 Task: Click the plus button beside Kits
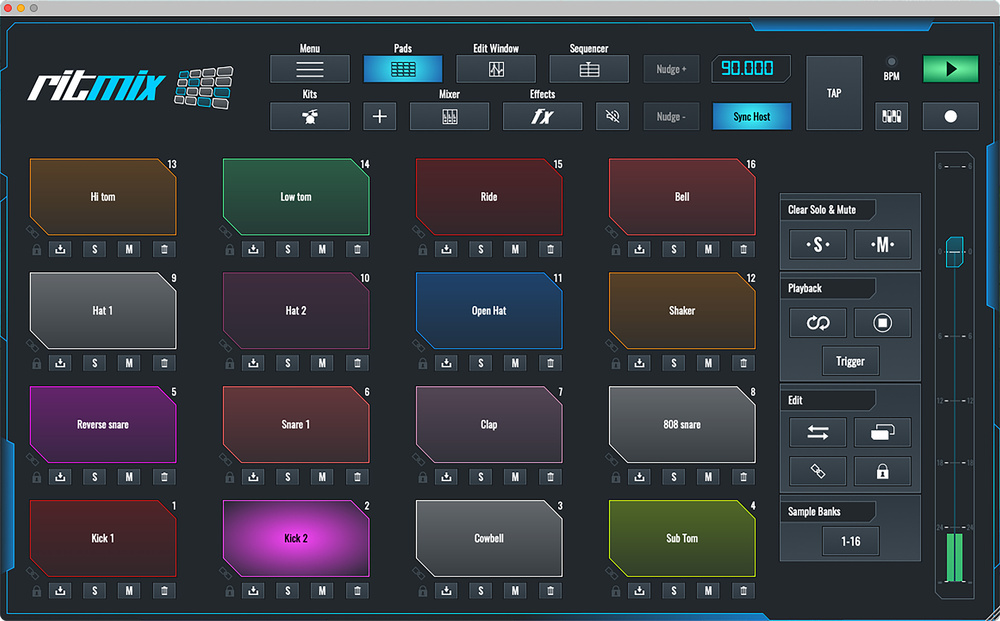(379, 117)
